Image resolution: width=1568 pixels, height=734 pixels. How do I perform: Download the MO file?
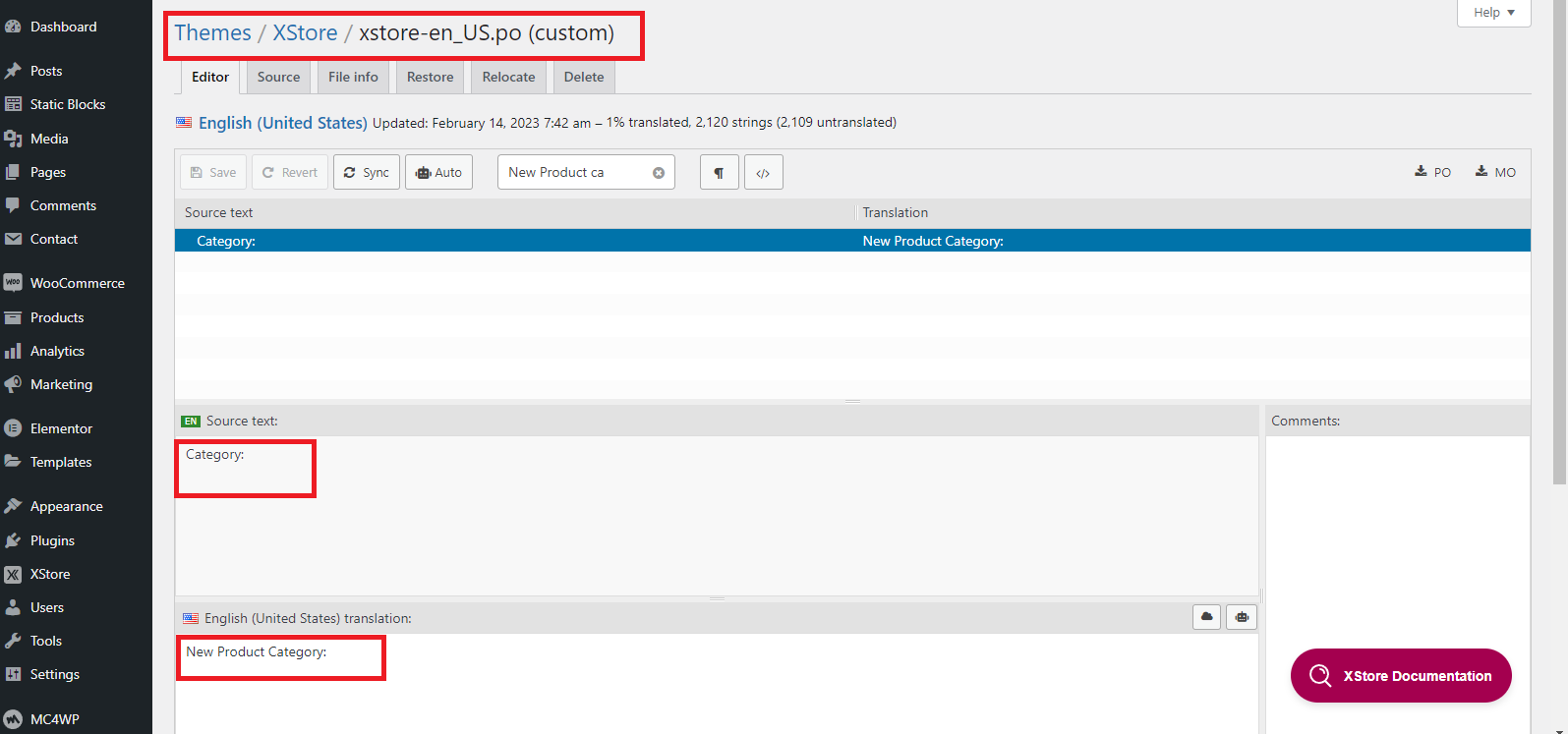pyautogui.click(x=1495, y=172)
